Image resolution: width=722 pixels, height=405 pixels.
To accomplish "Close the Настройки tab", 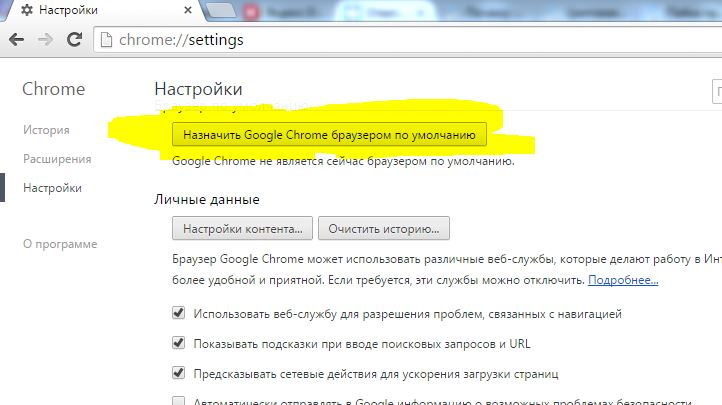I will pyautogui.click(x=187, y=10).
